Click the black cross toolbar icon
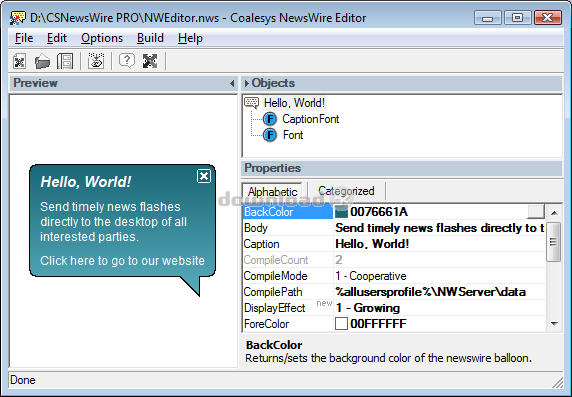This screenshot has height=397, width=572. [x=150, y=61]
